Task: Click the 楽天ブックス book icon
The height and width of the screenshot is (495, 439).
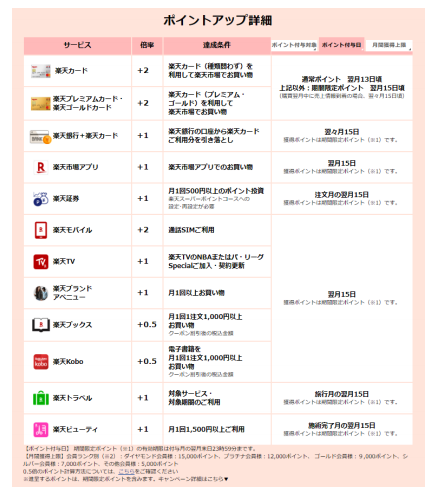Action: [41, 325]
